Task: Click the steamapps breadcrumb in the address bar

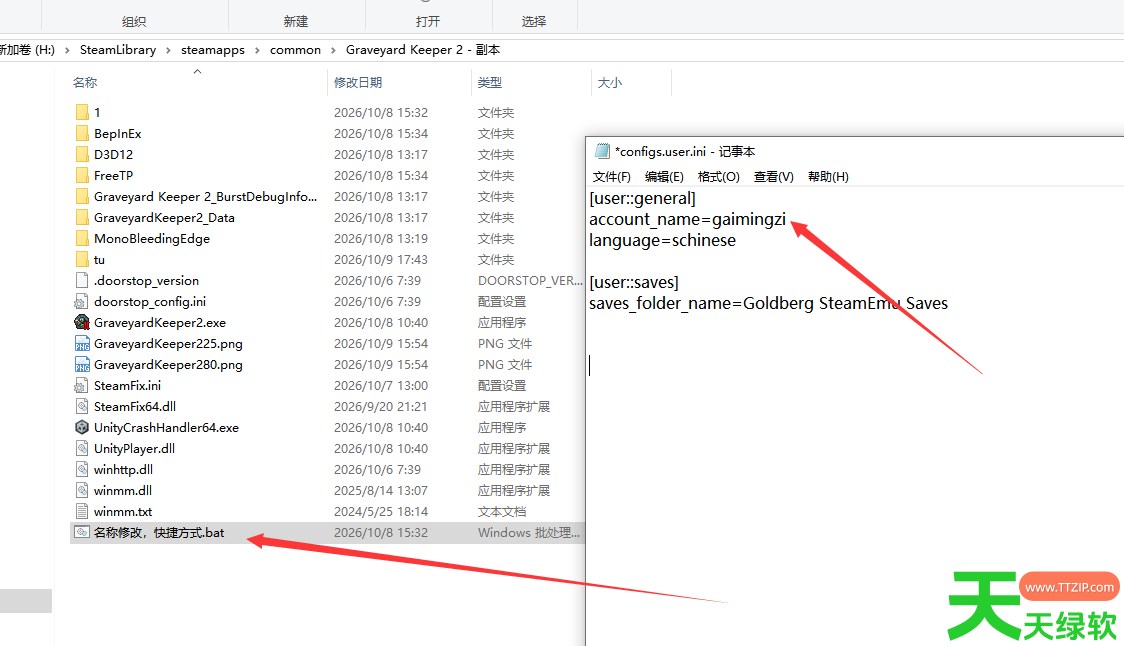Action: coord(212,50)
